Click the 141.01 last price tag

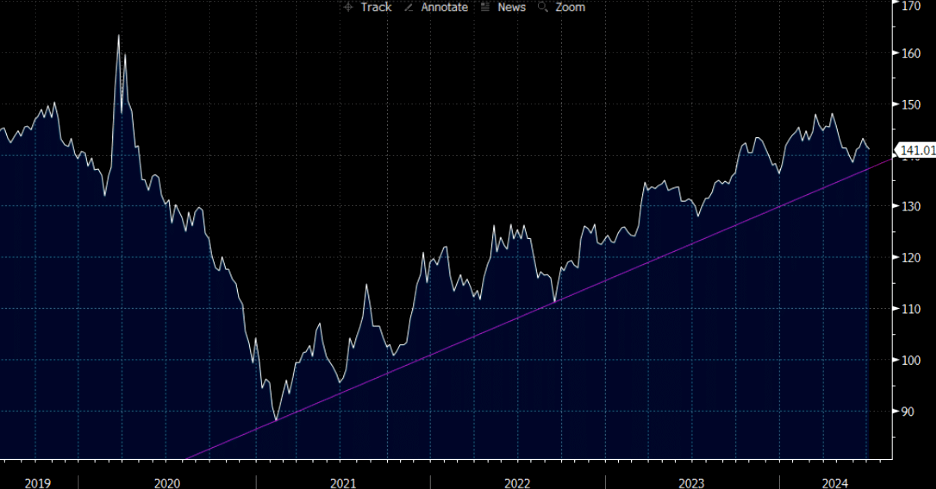[x=915, y=151]
